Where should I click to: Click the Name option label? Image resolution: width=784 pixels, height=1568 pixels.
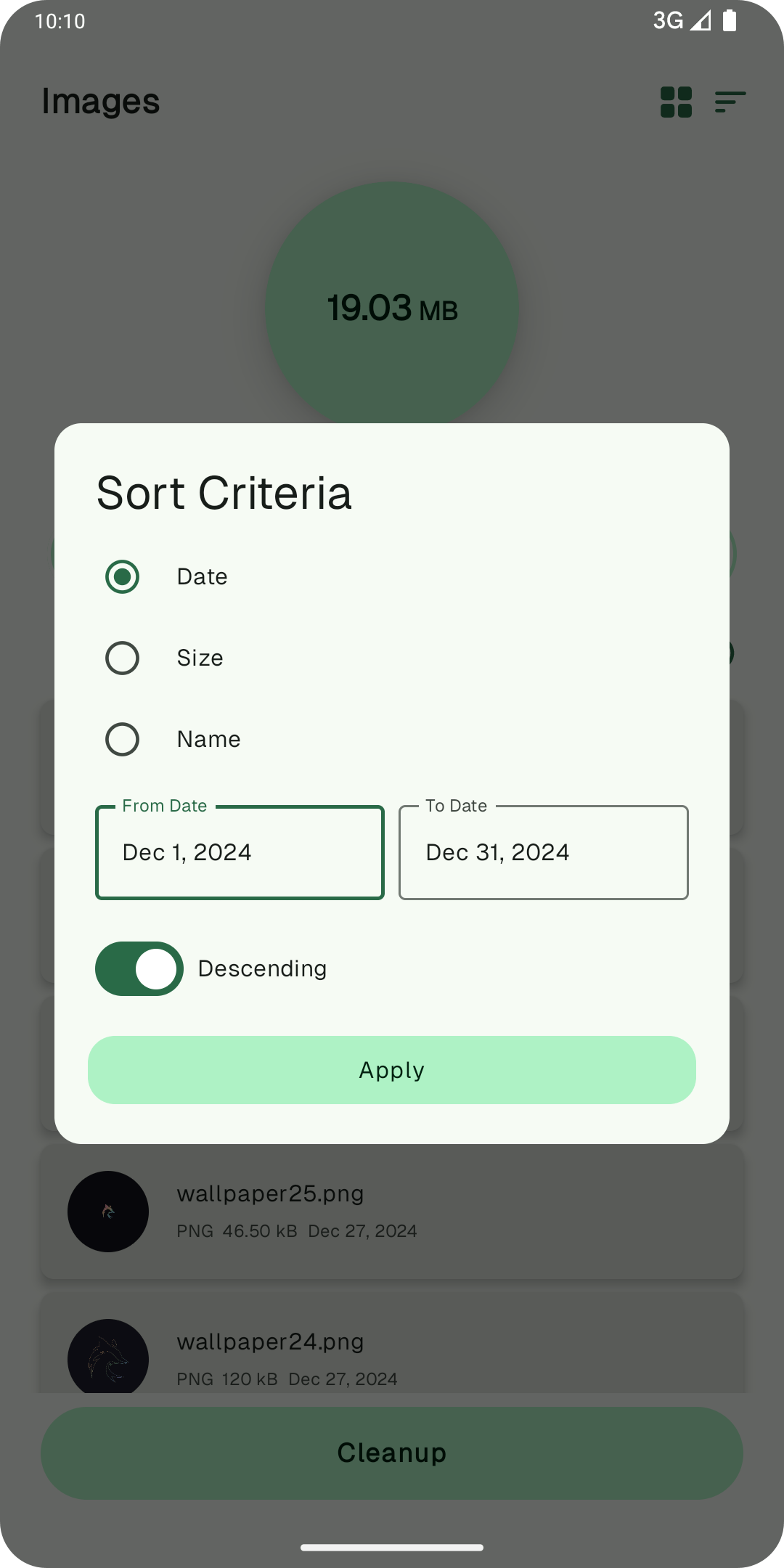(209, 740)
